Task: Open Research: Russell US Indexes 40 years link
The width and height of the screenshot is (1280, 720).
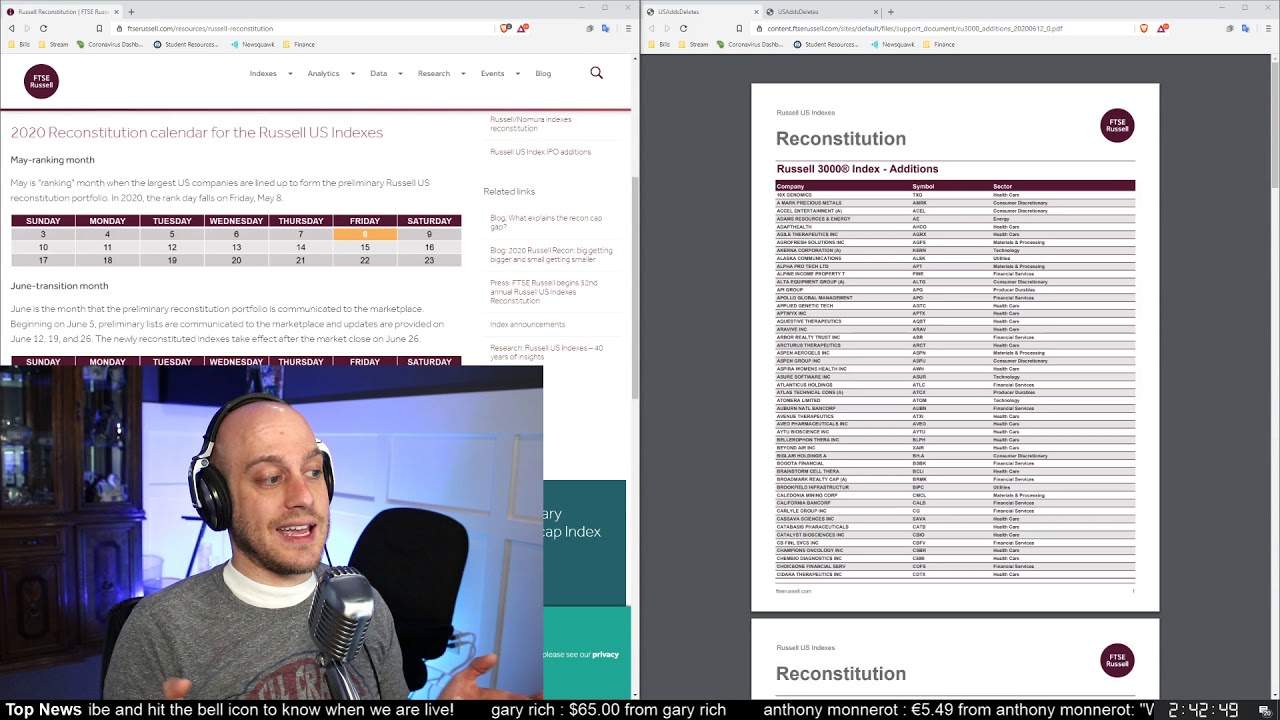Action: click(546, 352)
